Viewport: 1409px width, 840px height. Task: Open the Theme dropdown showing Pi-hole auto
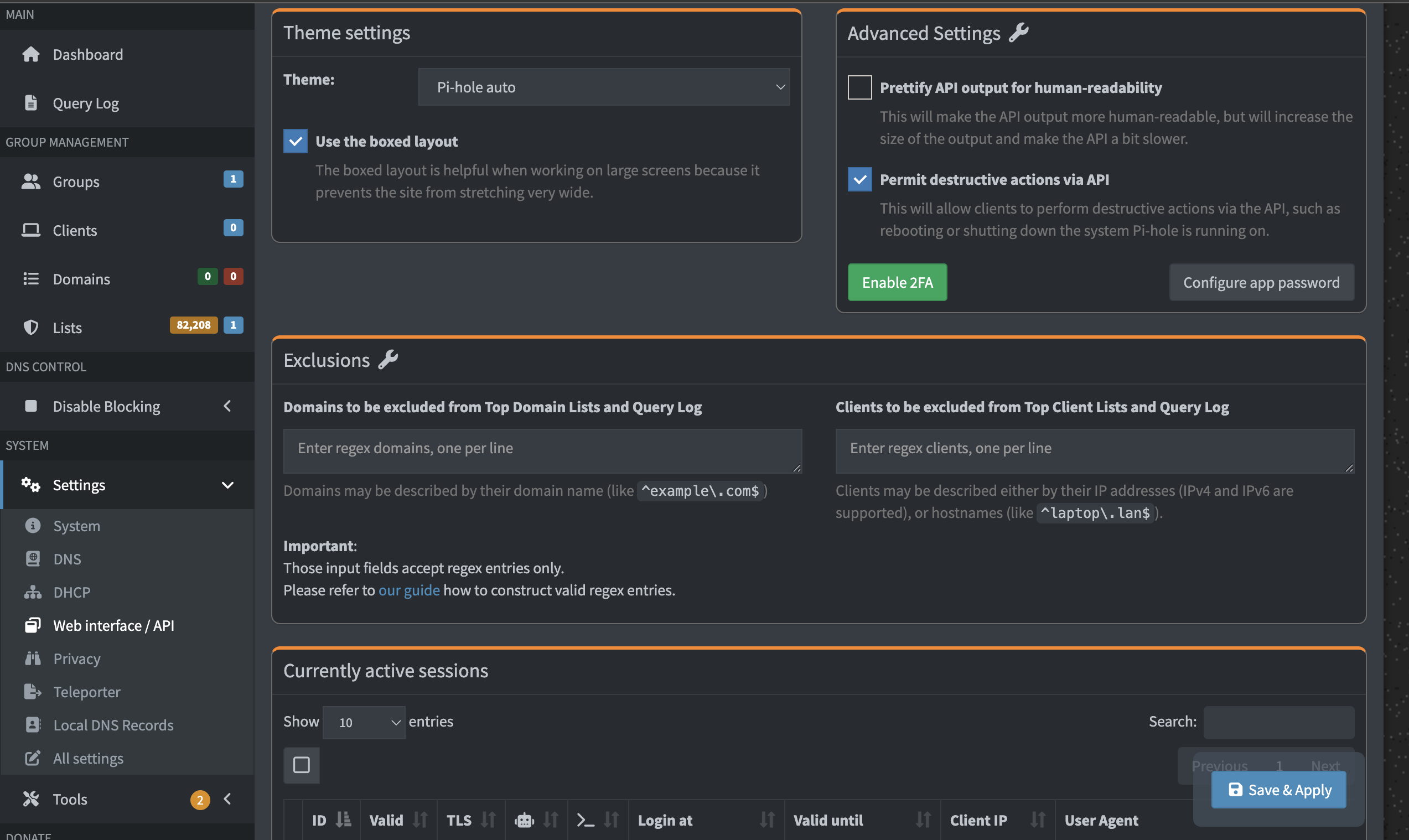point(604,87)
